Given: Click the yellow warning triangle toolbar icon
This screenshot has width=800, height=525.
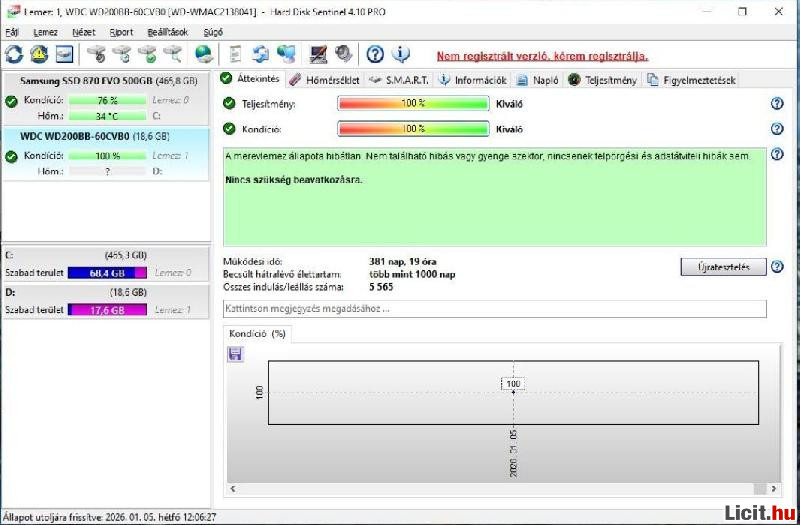Looking at the screenshot, I should click(x=39, y=54).
